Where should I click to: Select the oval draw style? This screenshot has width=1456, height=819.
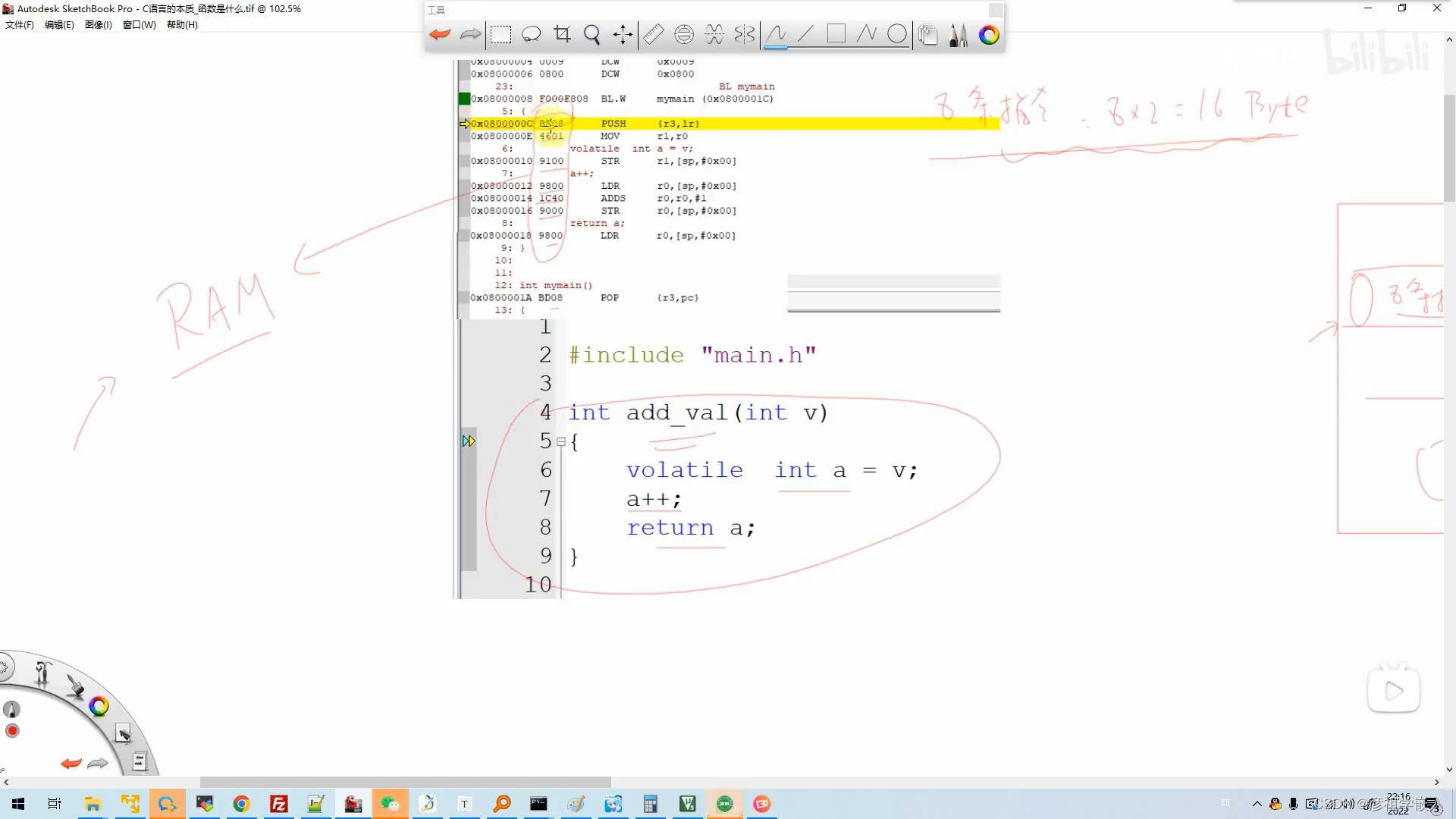coord(897,34)
